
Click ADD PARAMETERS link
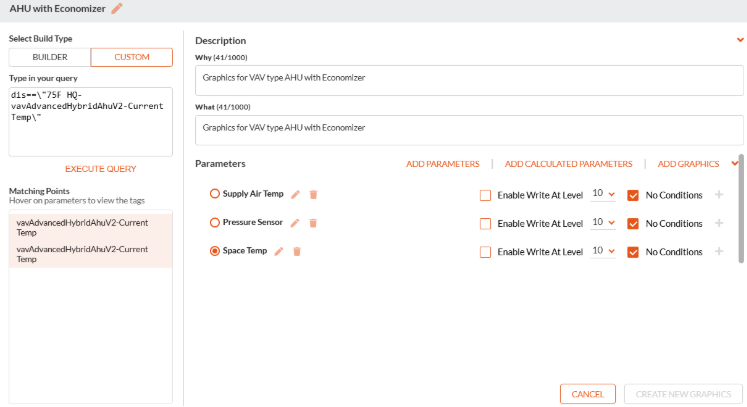click(443, 164)
